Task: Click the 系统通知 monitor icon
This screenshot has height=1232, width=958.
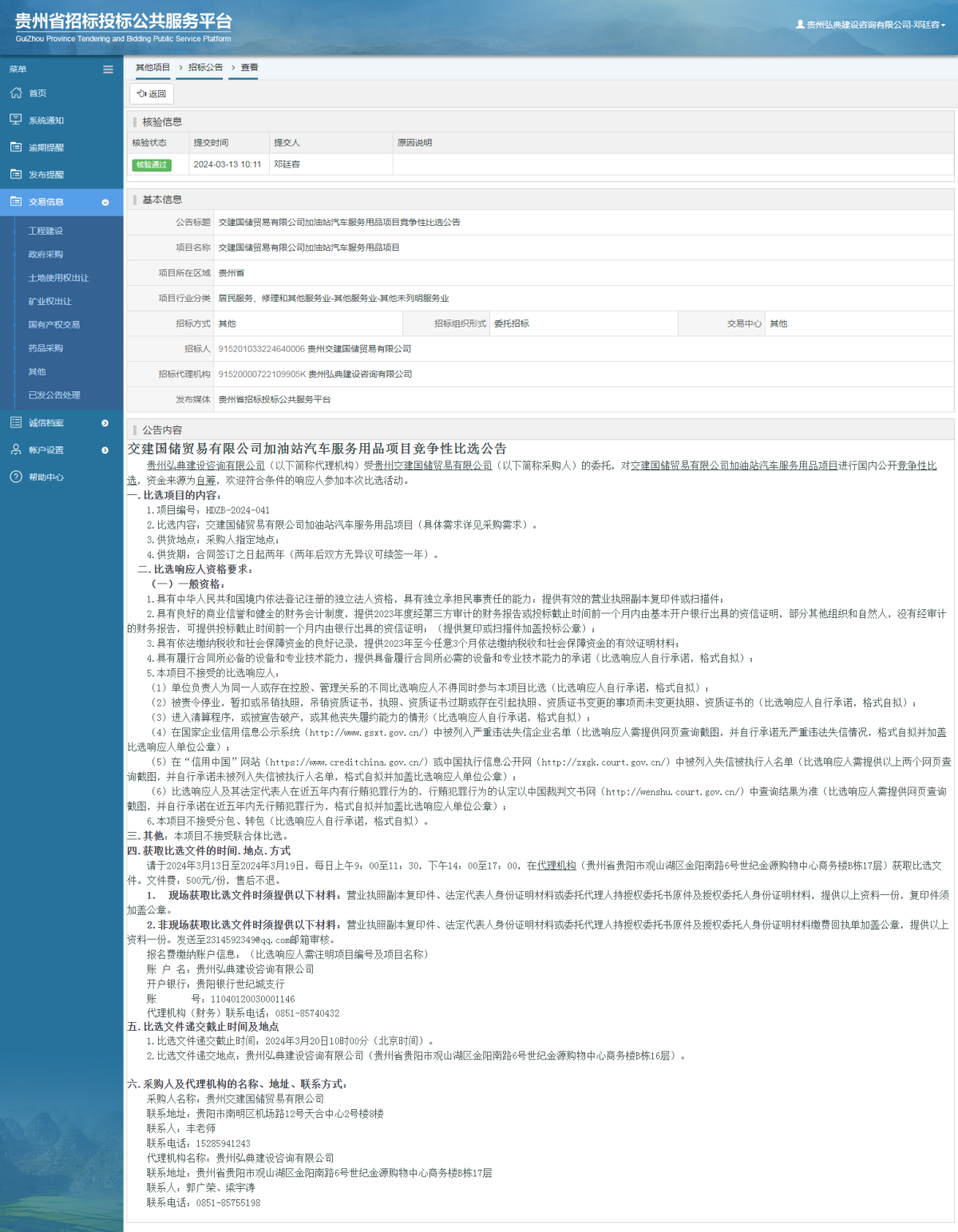Action: (x=16, y=120)
